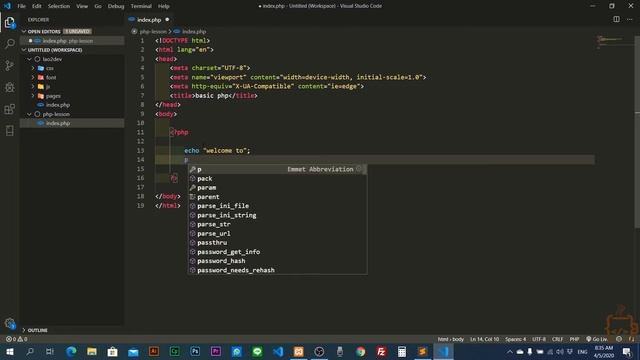The height and width of the screenshot is (360, 640).
Task: Click the Go Live status bar button
Action: point(597,339)
